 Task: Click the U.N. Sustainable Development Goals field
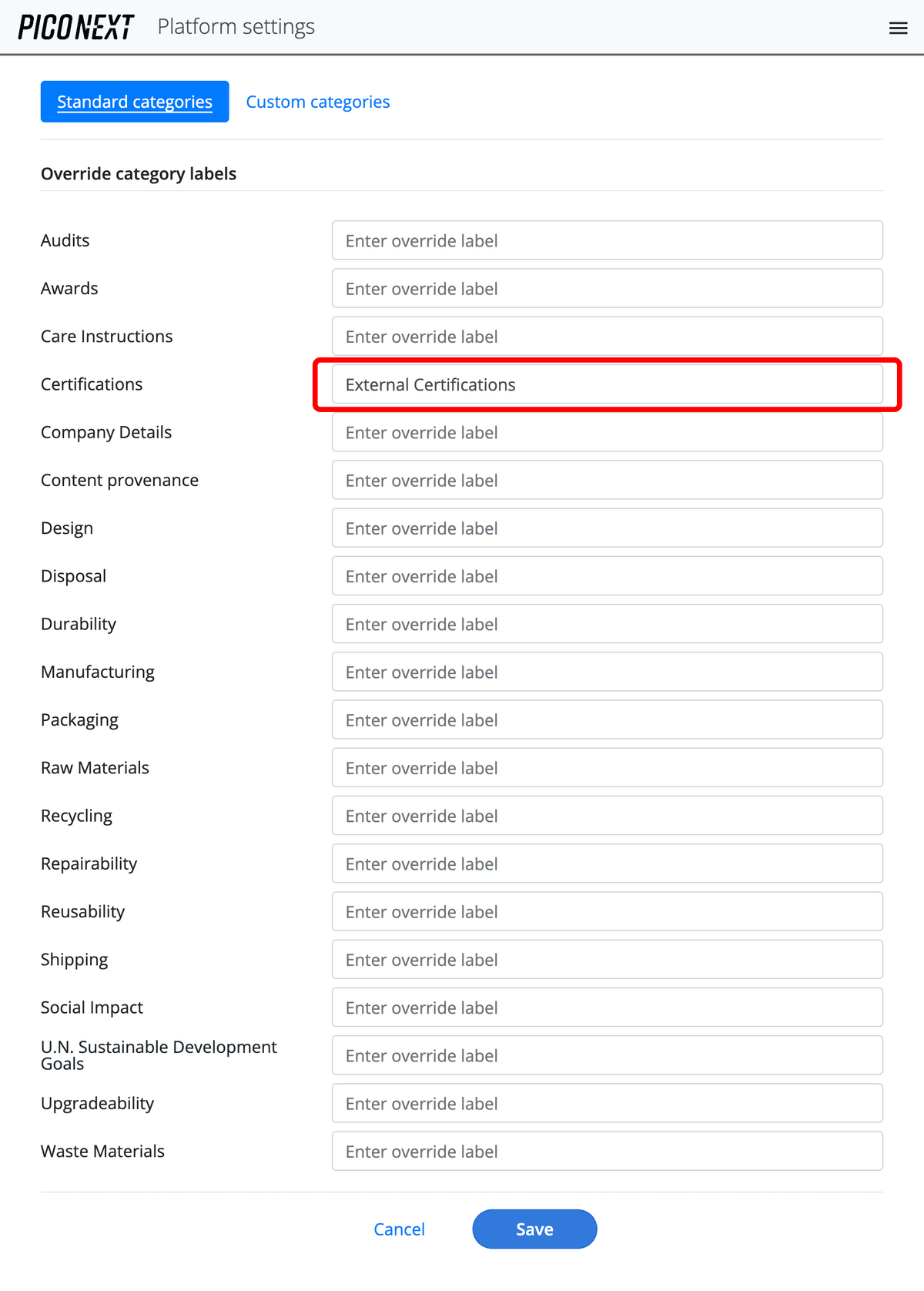[x=607, y=1055]
